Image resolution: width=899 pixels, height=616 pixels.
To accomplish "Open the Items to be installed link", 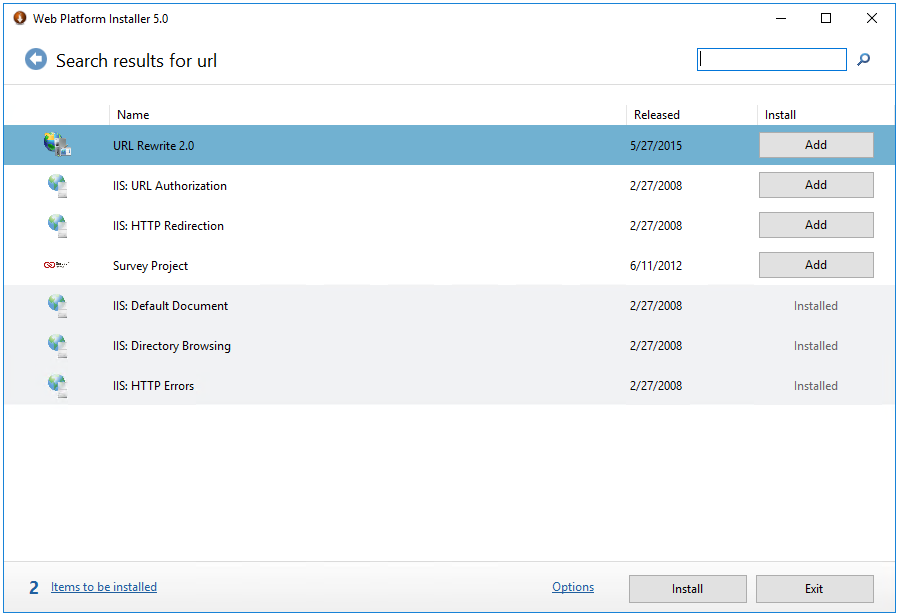I will tap(104, 587).
